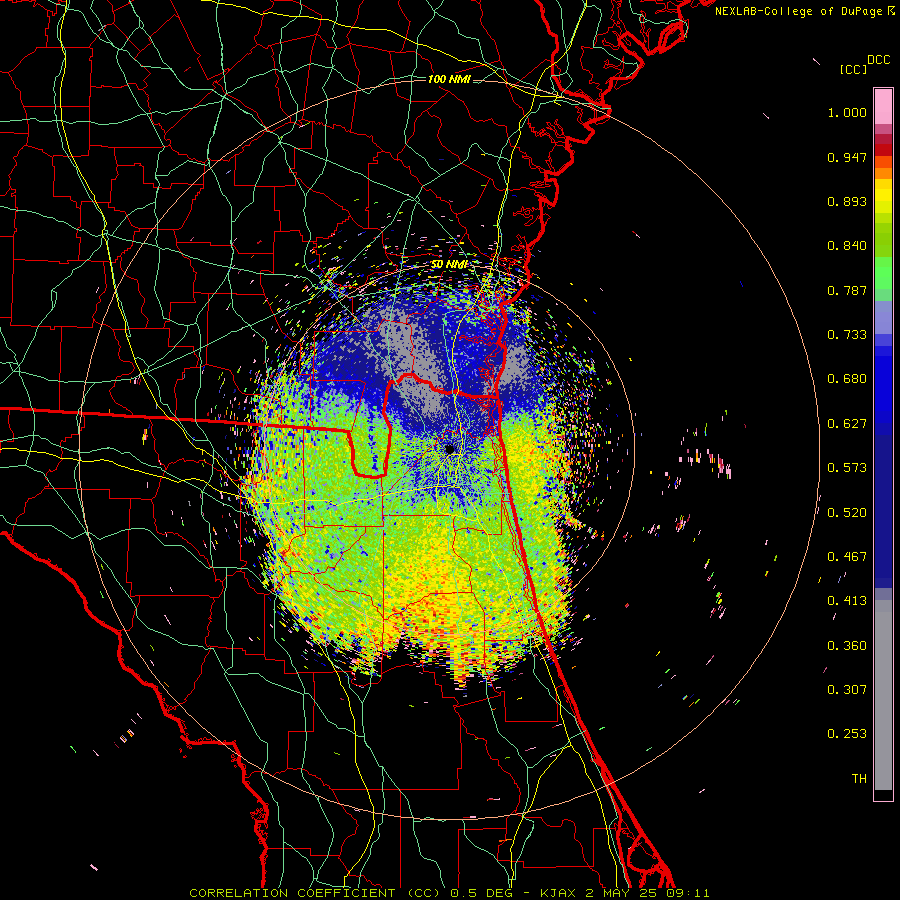Click the 0.893 value on color scale

[x=847, y=201]
